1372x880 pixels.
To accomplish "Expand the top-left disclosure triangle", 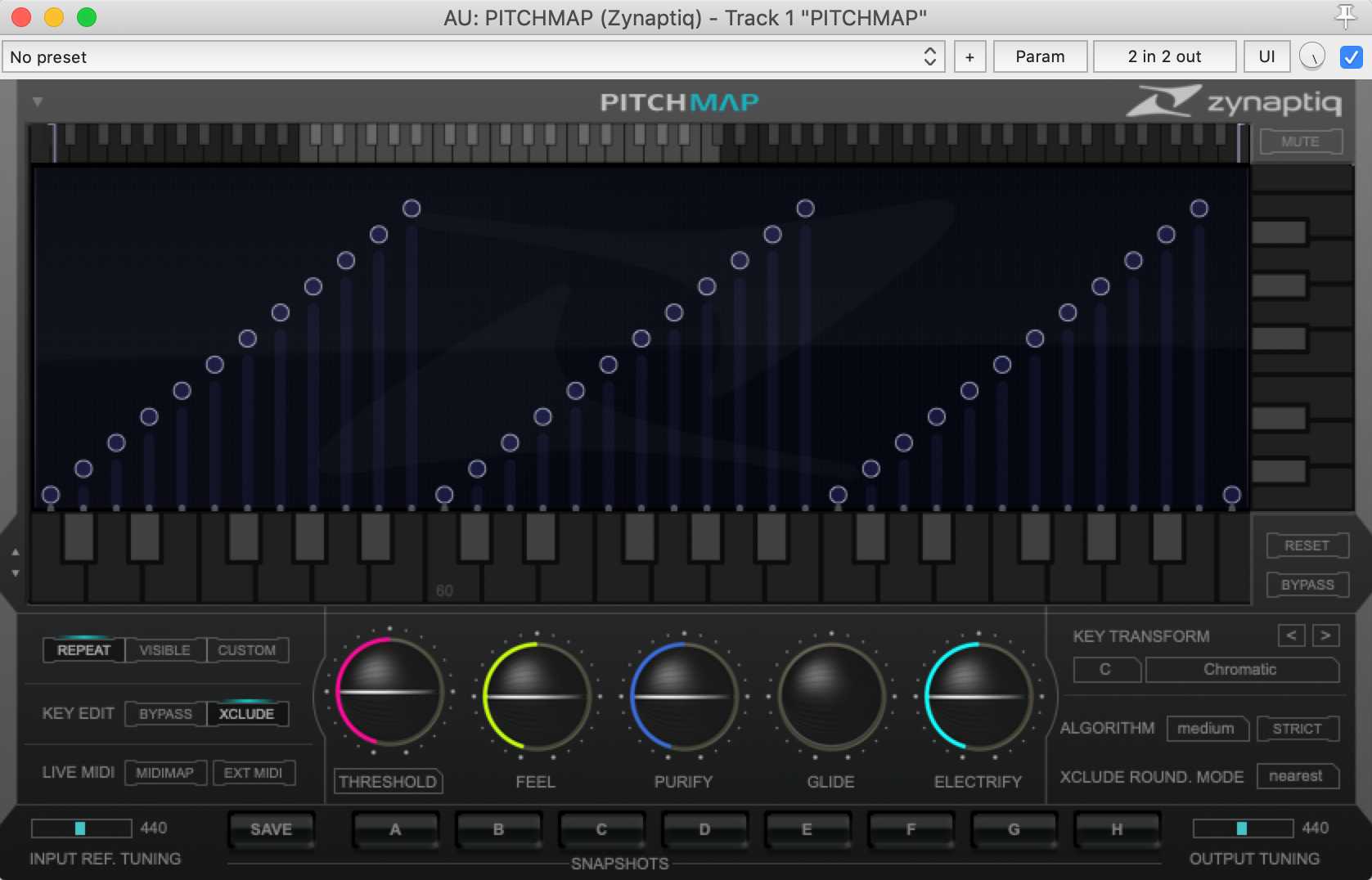I will point(38,102).
